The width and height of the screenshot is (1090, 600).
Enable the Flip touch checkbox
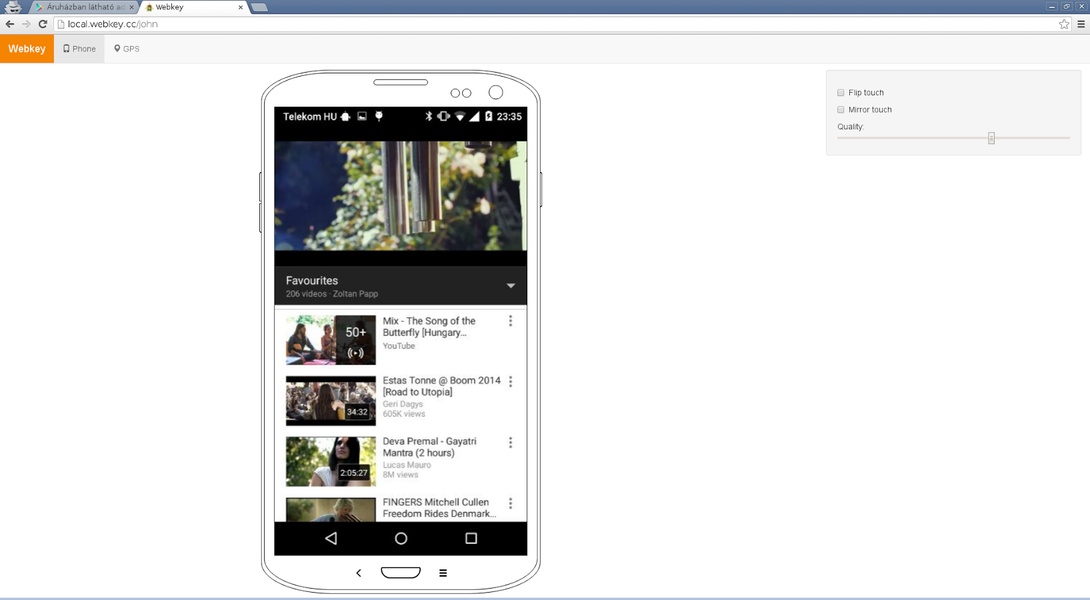(840, 92)
